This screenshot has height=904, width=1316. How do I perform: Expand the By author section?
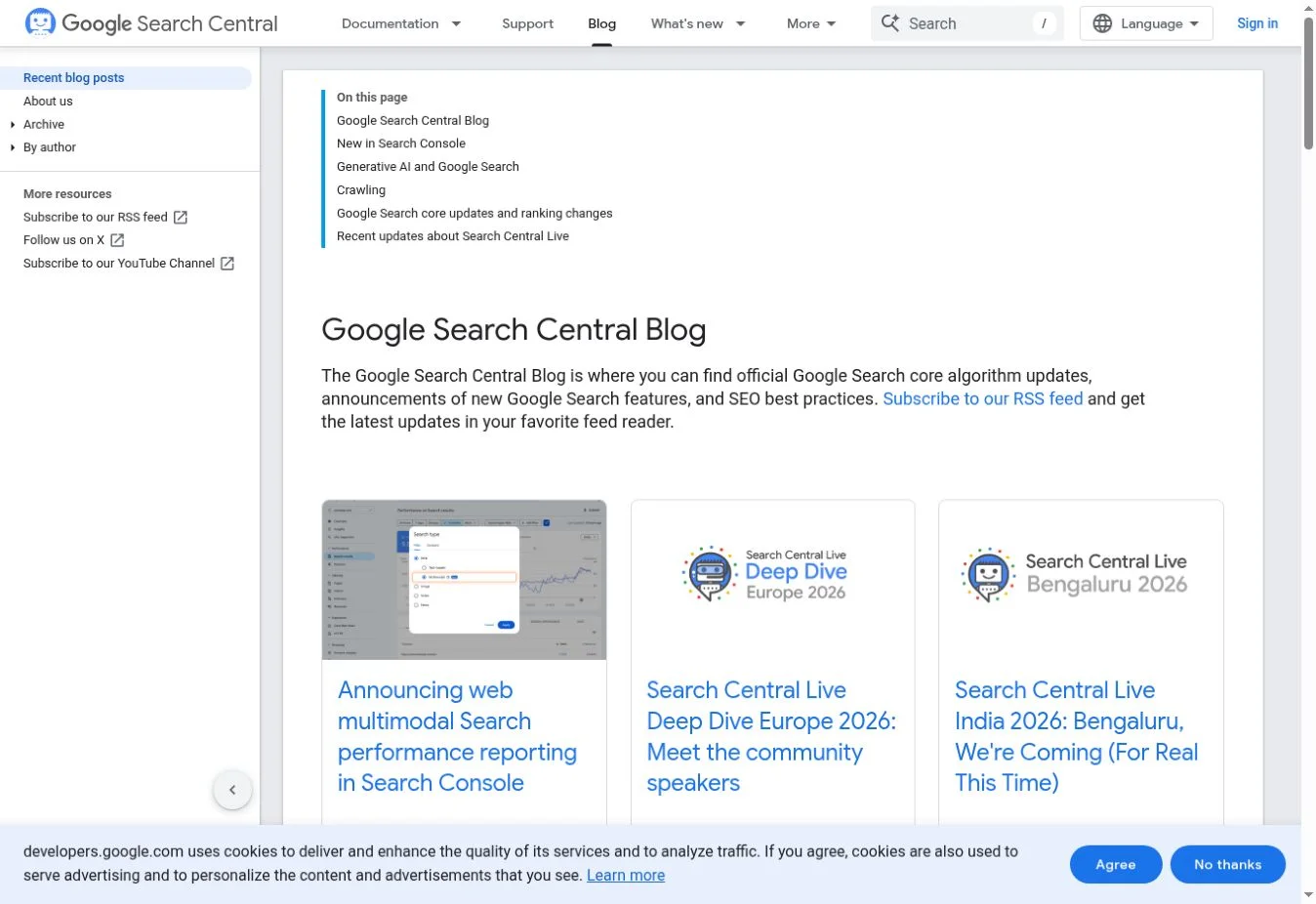click(13, 147)
